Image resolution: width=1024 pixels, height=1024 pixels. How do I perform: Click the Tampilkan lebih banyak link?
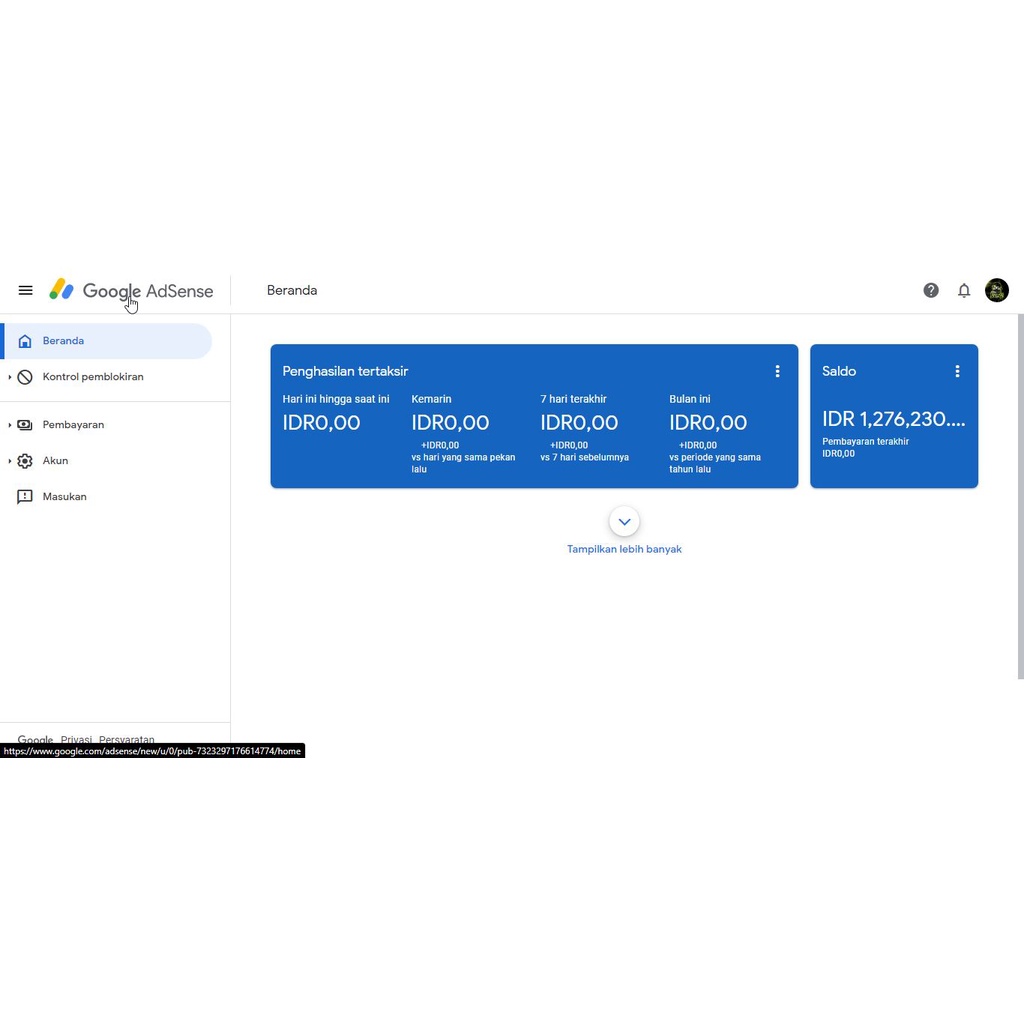(x=624, y=548)
